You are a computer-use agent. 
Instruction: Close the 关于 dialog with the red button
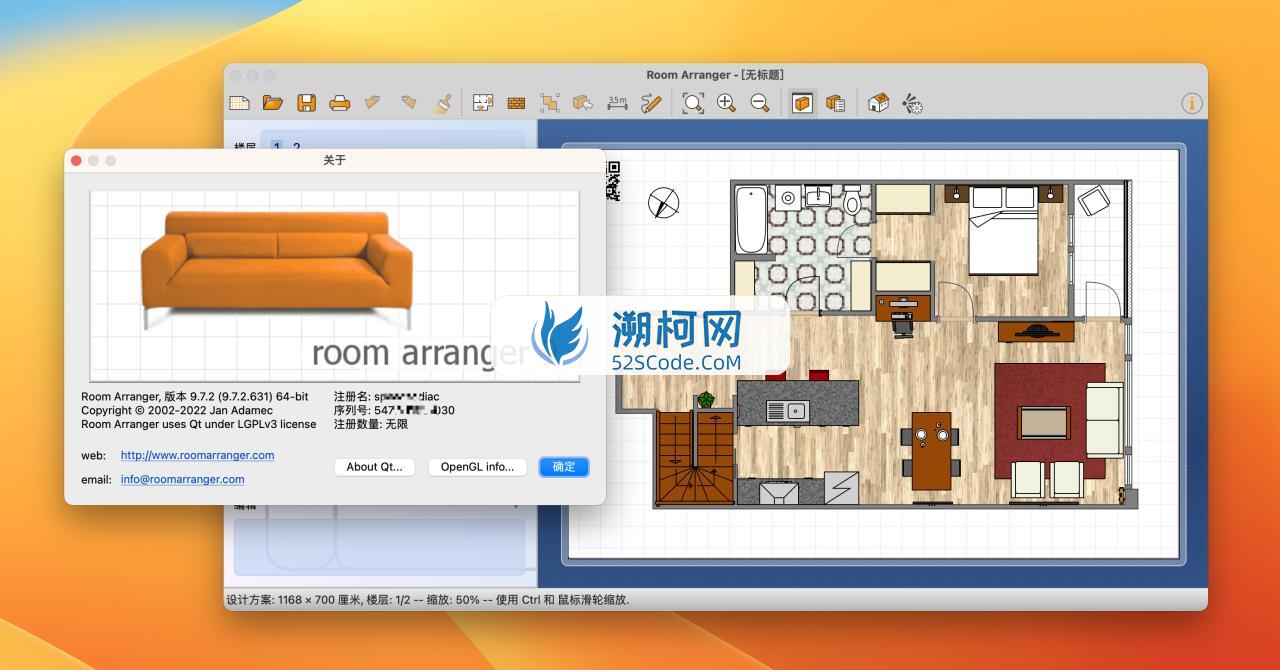[x=76, y=160]
